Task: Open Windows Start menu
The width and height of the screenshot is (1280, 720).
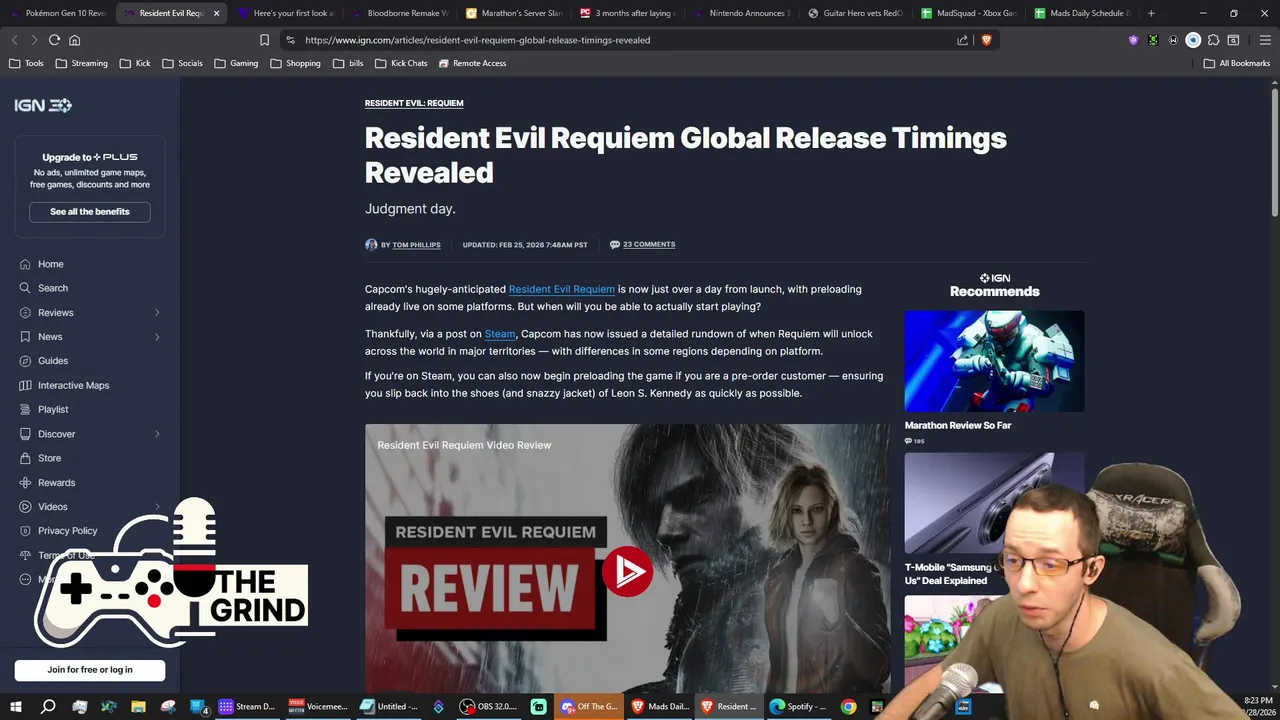Action: pos(16,706)
